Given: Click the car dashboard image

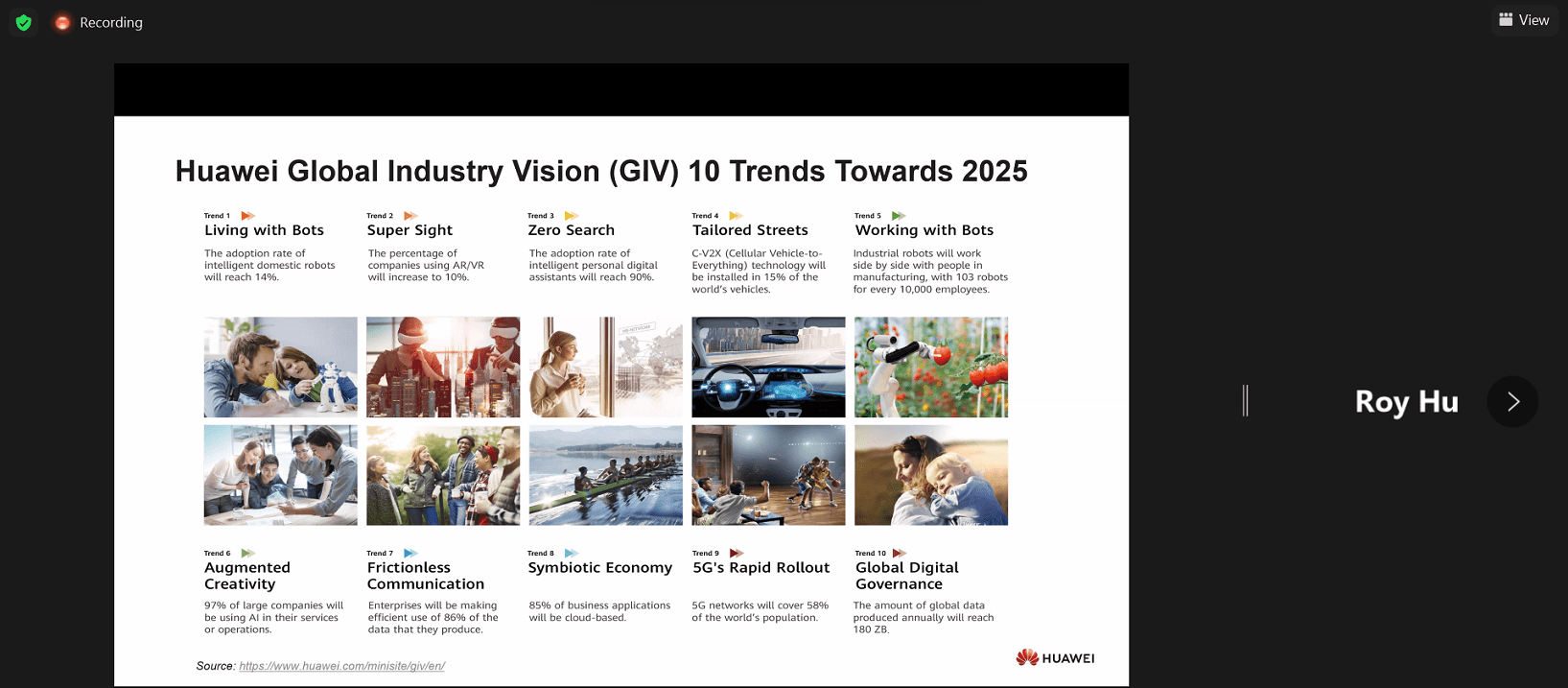Looking at the screenshot, I should click(x=768, y=368).
